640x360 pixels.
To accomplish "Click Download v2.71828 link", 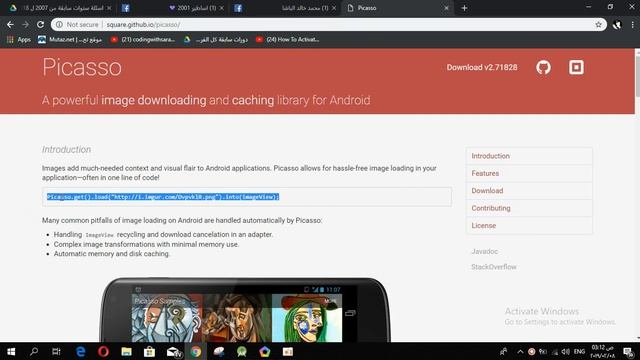I will (x=482, y=67).
